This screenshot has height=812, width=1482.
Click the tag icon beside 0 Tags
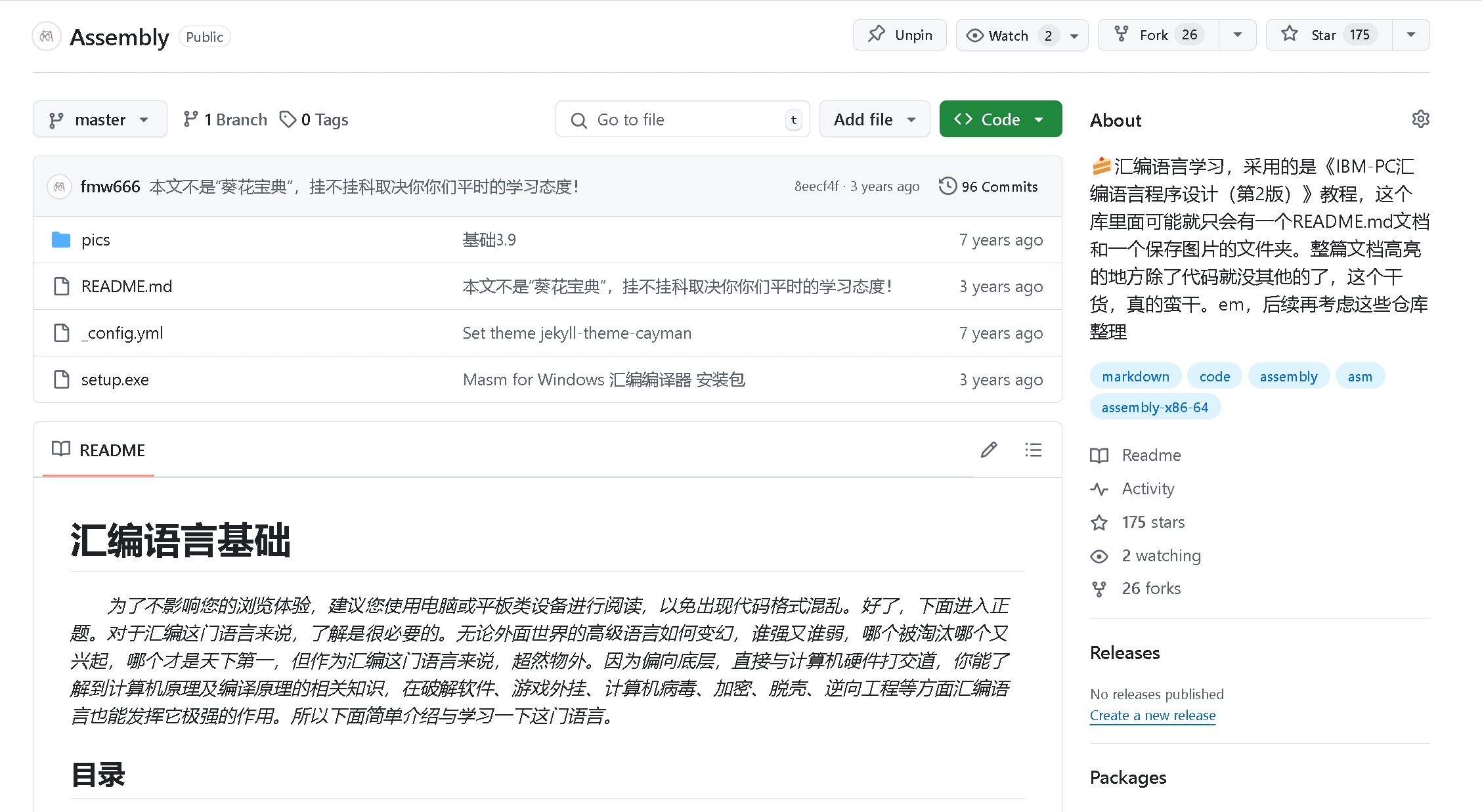(x=288, y=119)
